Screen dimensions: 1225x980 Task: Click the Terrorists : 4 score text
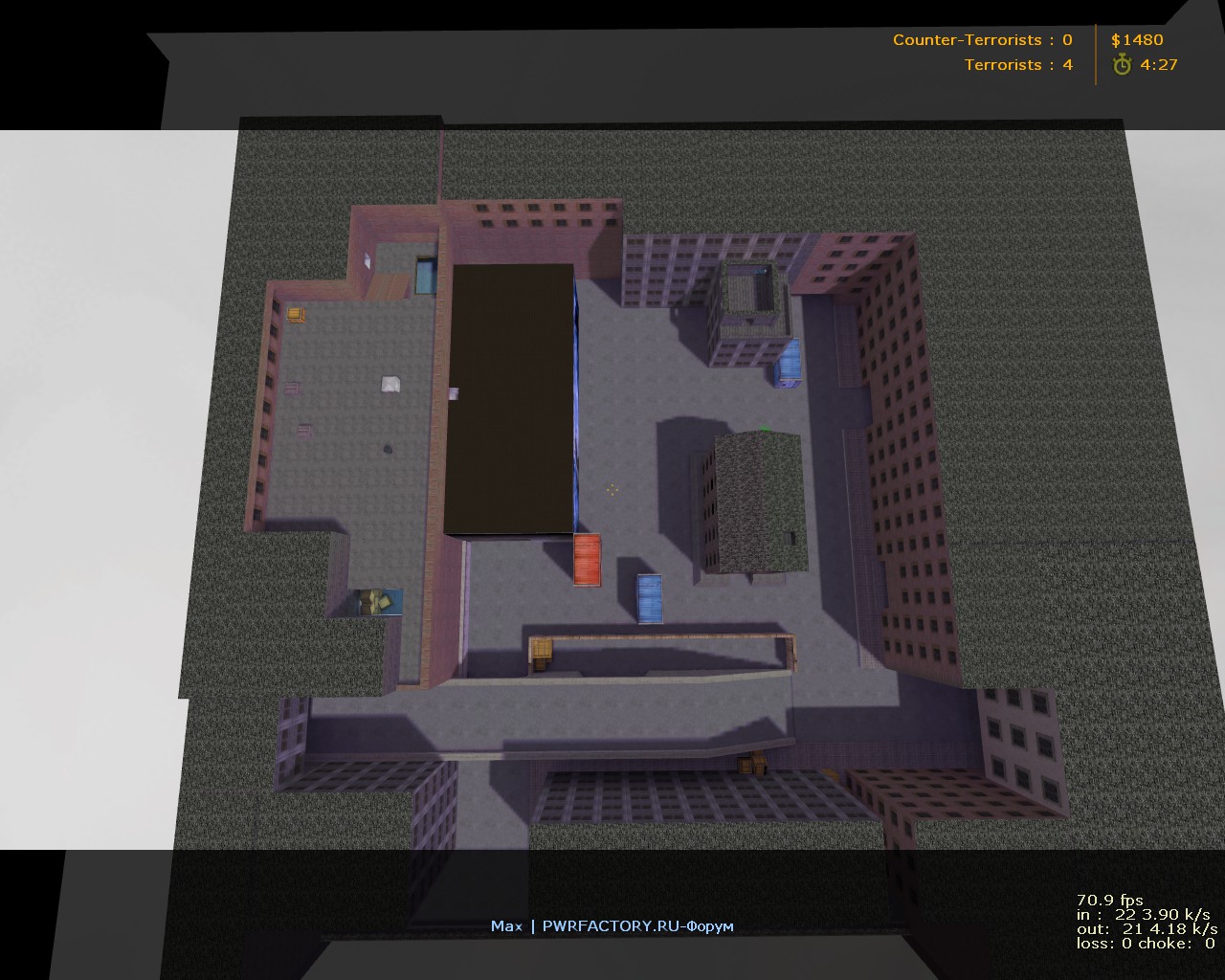(x=1018, y=65)
